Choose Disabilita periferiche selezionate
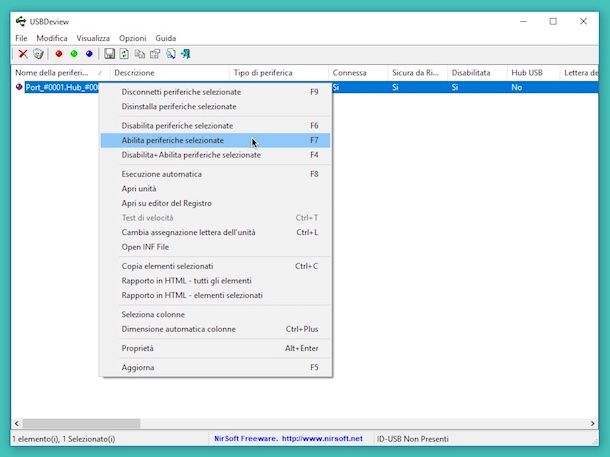The height and width of the screenshot is (457, 610). click(216, 126)
